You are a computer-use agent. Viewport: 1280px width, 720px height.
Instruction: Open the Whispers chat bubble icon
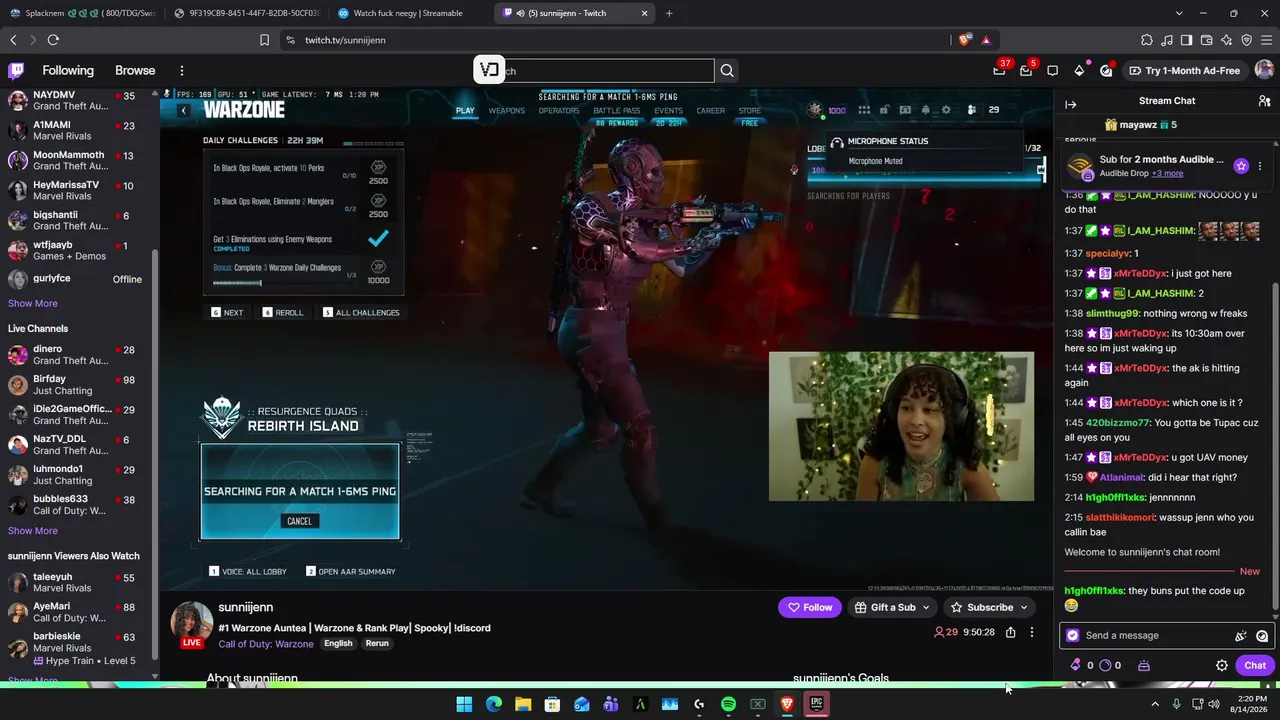[x=1052, y=70]
